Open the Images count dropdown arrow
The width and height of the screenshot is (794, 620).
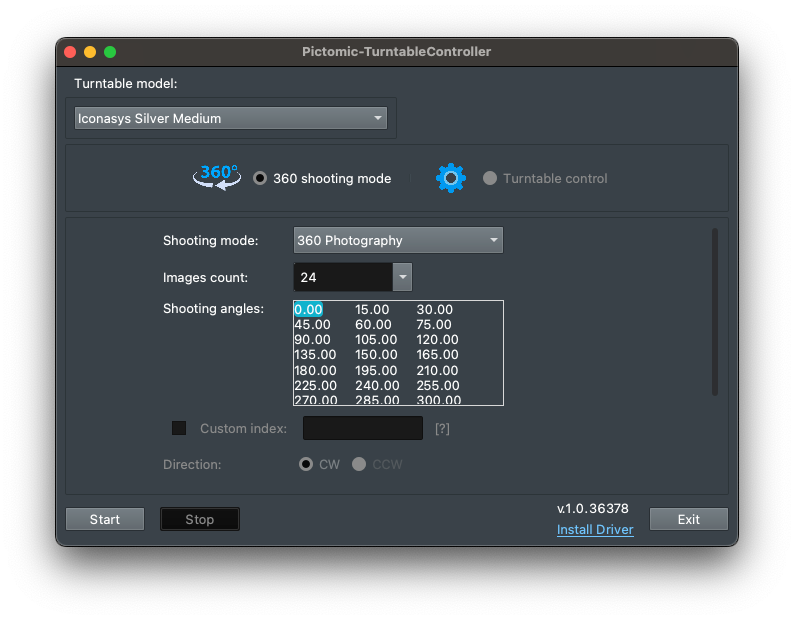tap(402, 277)
